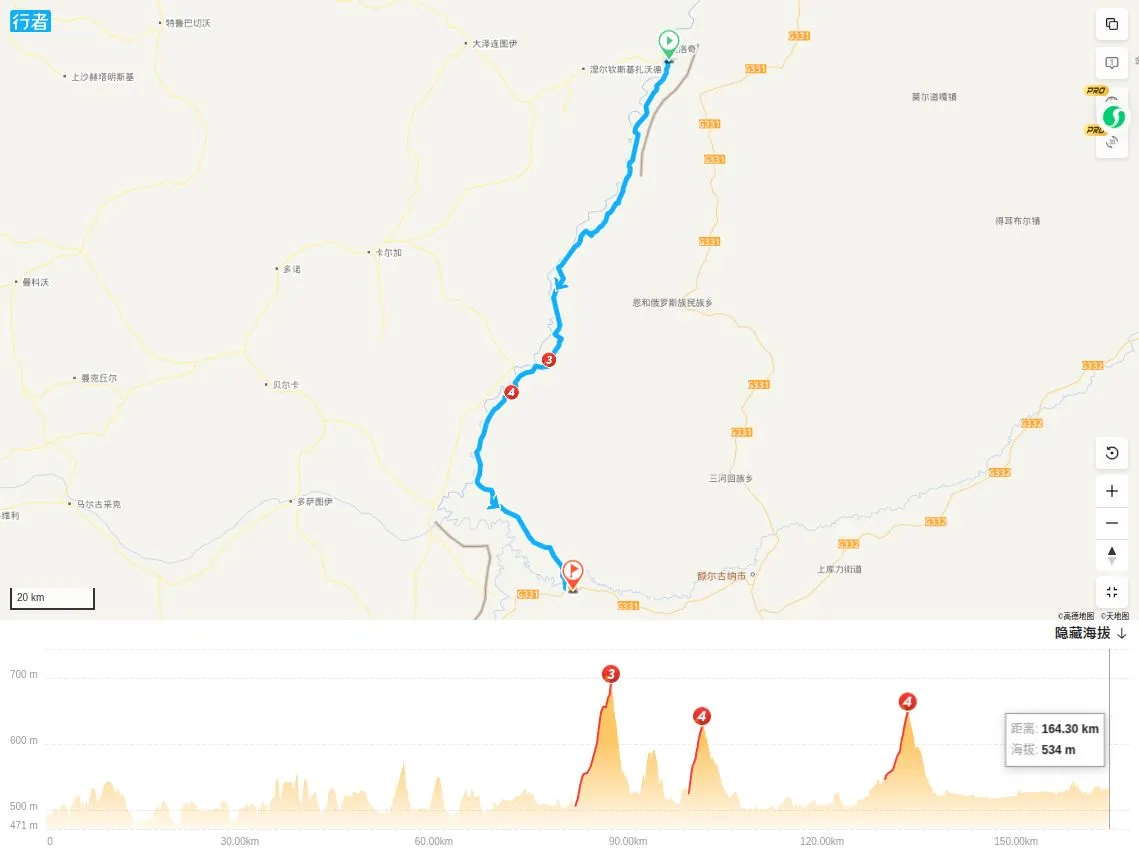Click the comment bubble icon below layers
The width and height of the screenshot is (1139, 867).
pos(1111,63)
